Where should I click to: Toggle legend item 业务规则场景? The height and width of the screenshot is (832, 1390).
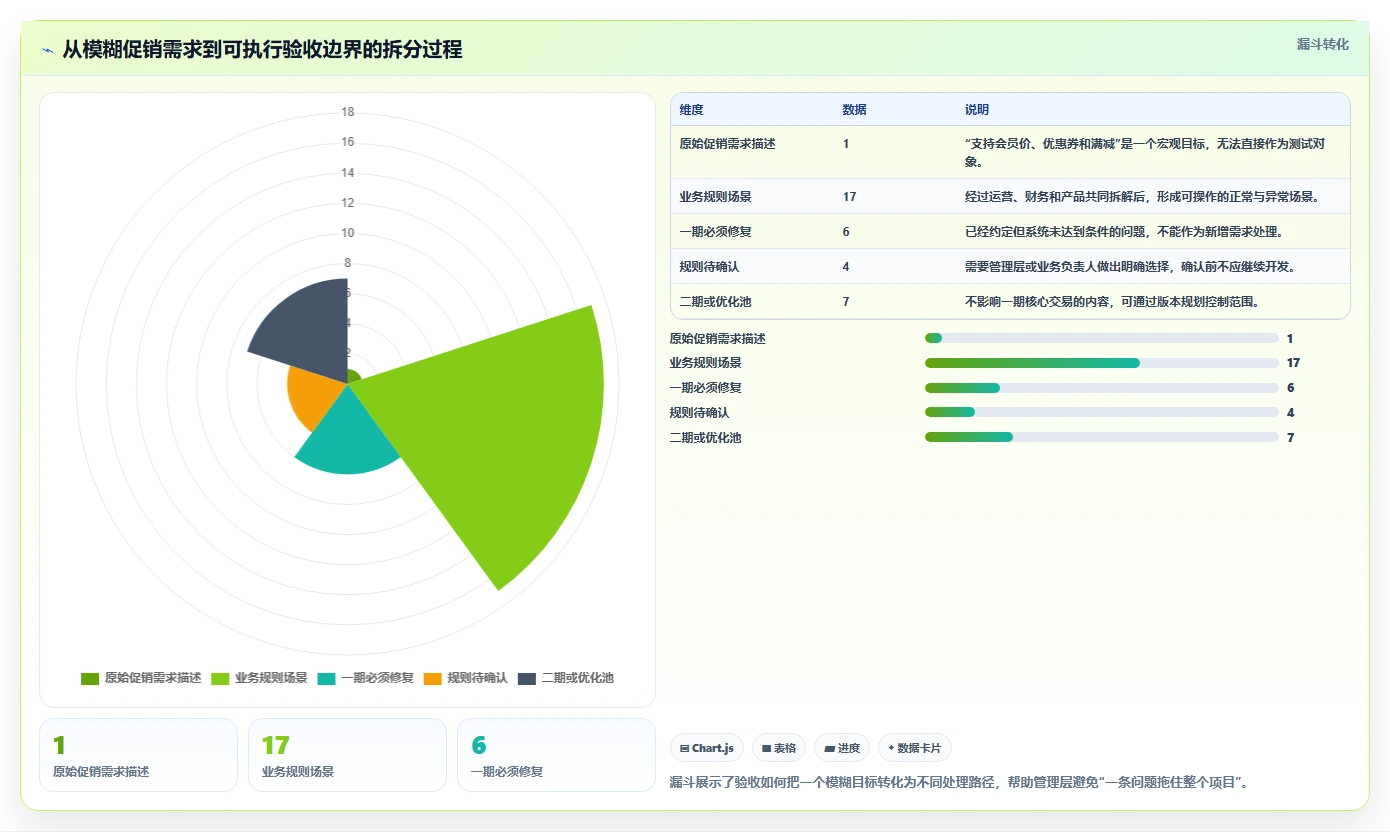pos(259,678)
